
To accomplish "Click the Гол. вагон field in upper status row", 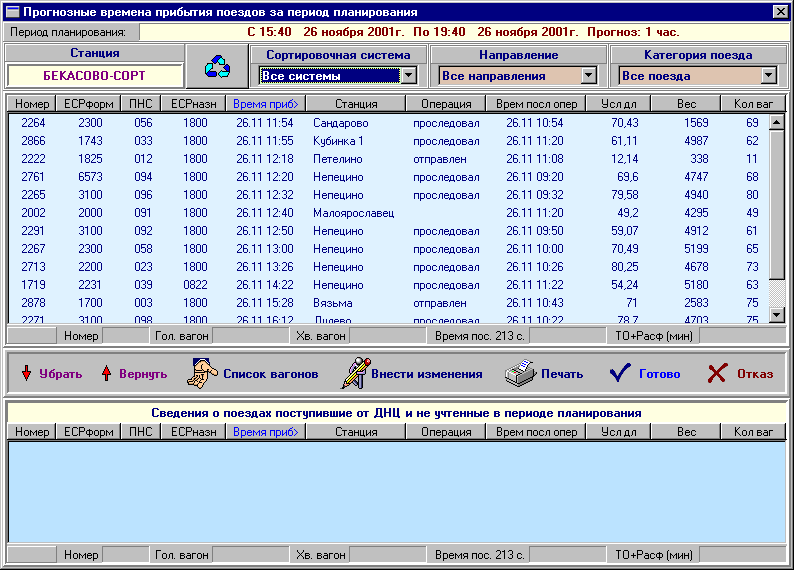I will [251, 336].
